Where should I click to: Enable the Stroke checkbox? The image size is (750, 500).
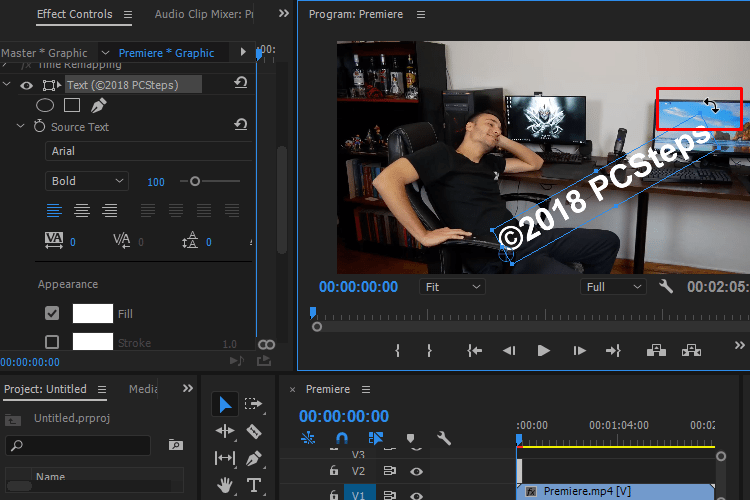click(52, 342)
